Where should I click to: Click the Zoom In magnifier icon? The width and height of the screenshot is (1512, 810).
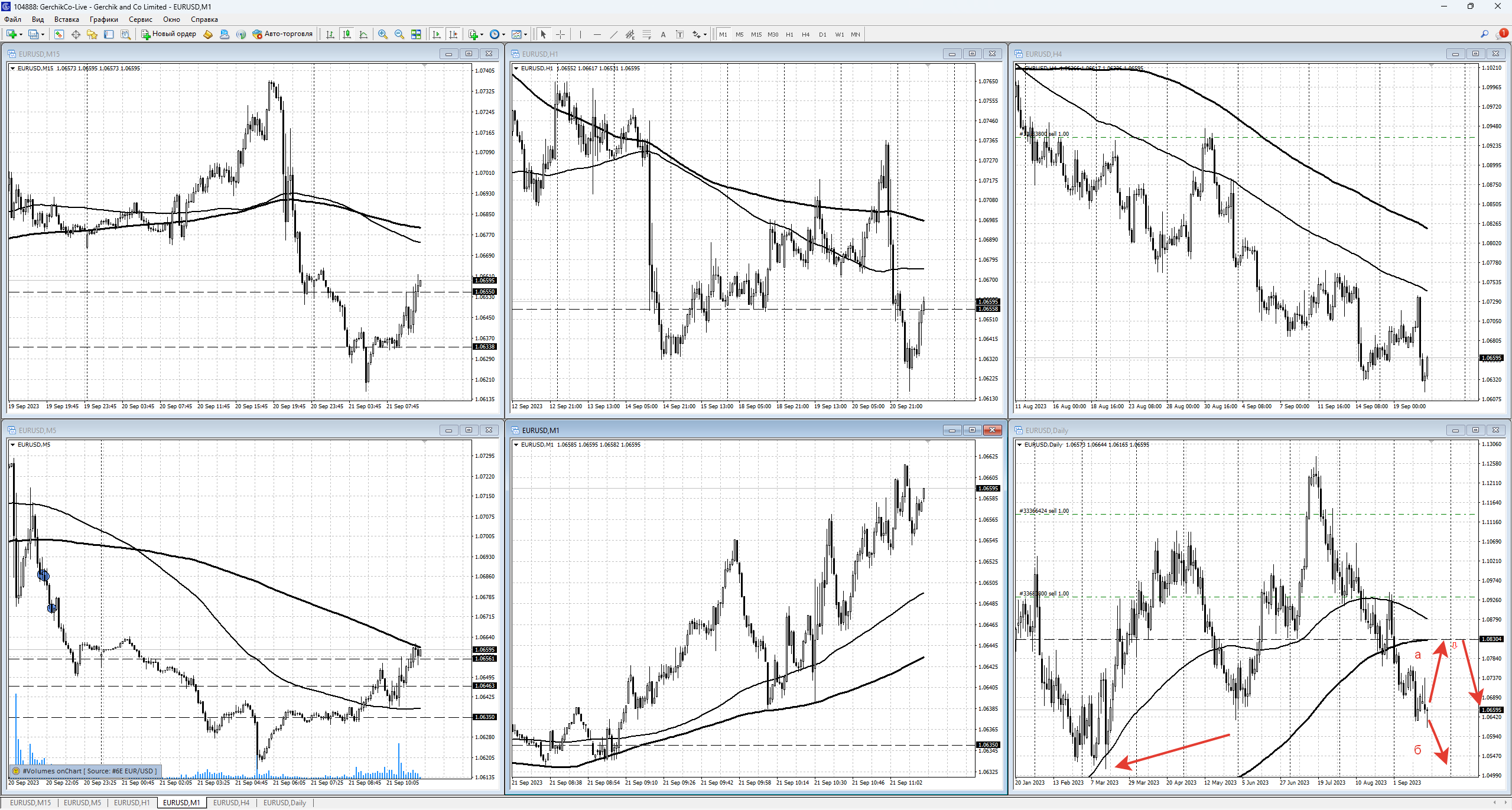[x=383, y=34]
